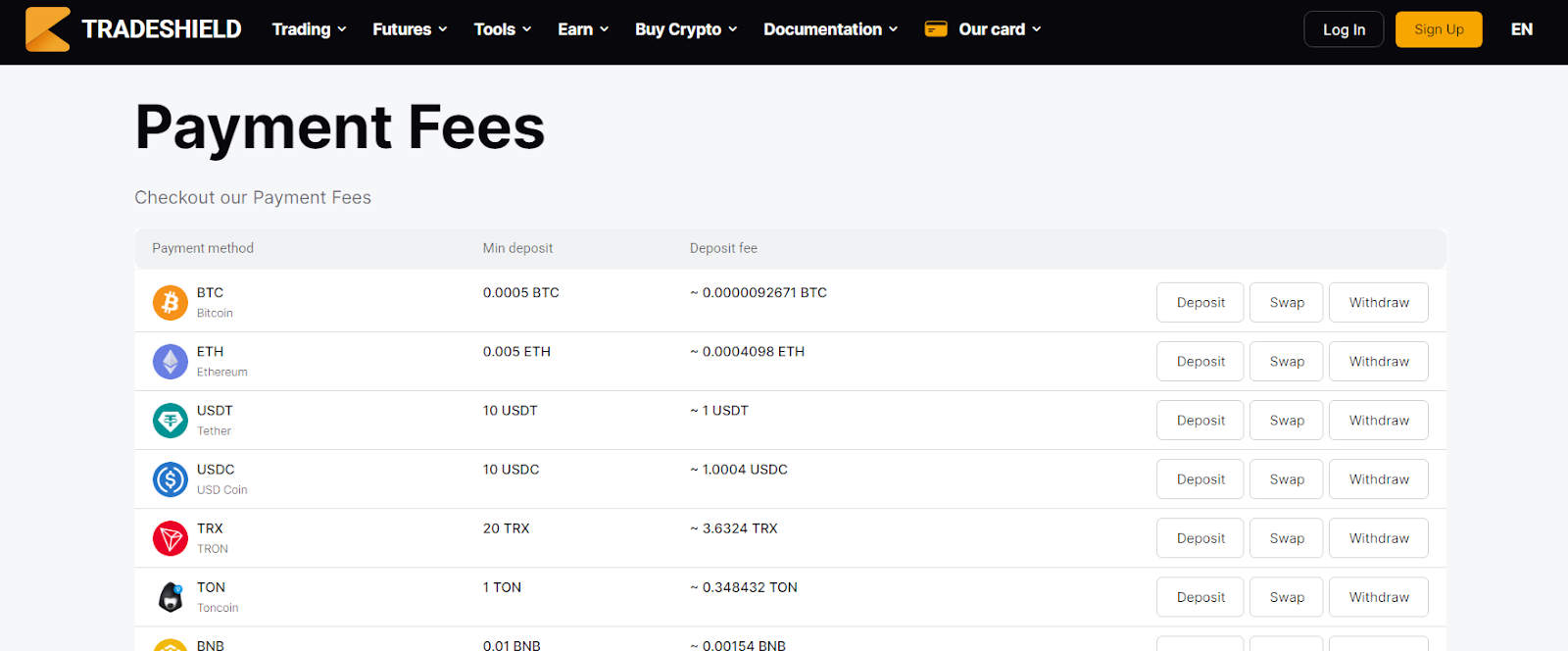This screenshot has height=651, width=1568.
Task: Click the ~ 0.348432 TON fee value
Action: (744, 586)
